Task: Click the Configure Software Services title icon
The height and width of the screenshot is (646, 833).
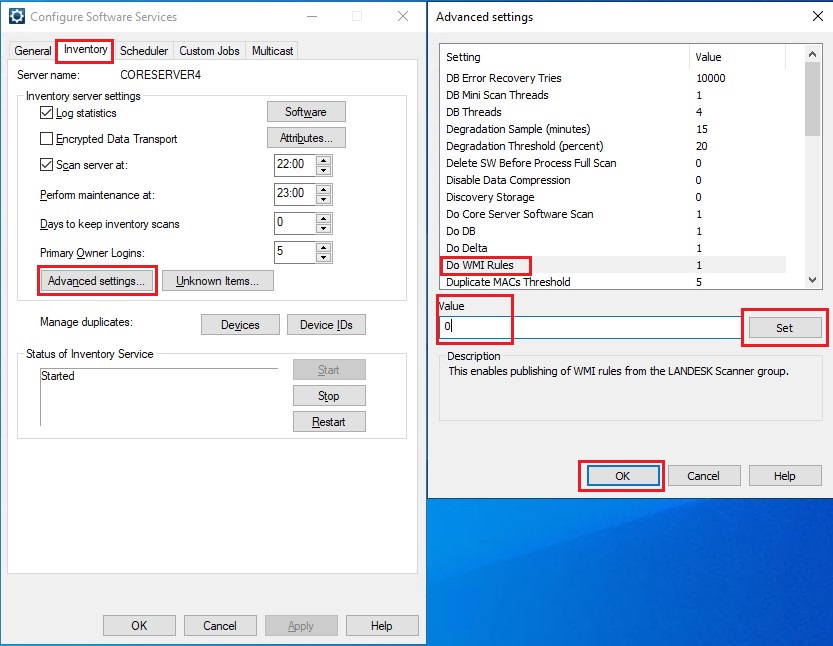Action: pyautogui.click(x=17, y=17)
